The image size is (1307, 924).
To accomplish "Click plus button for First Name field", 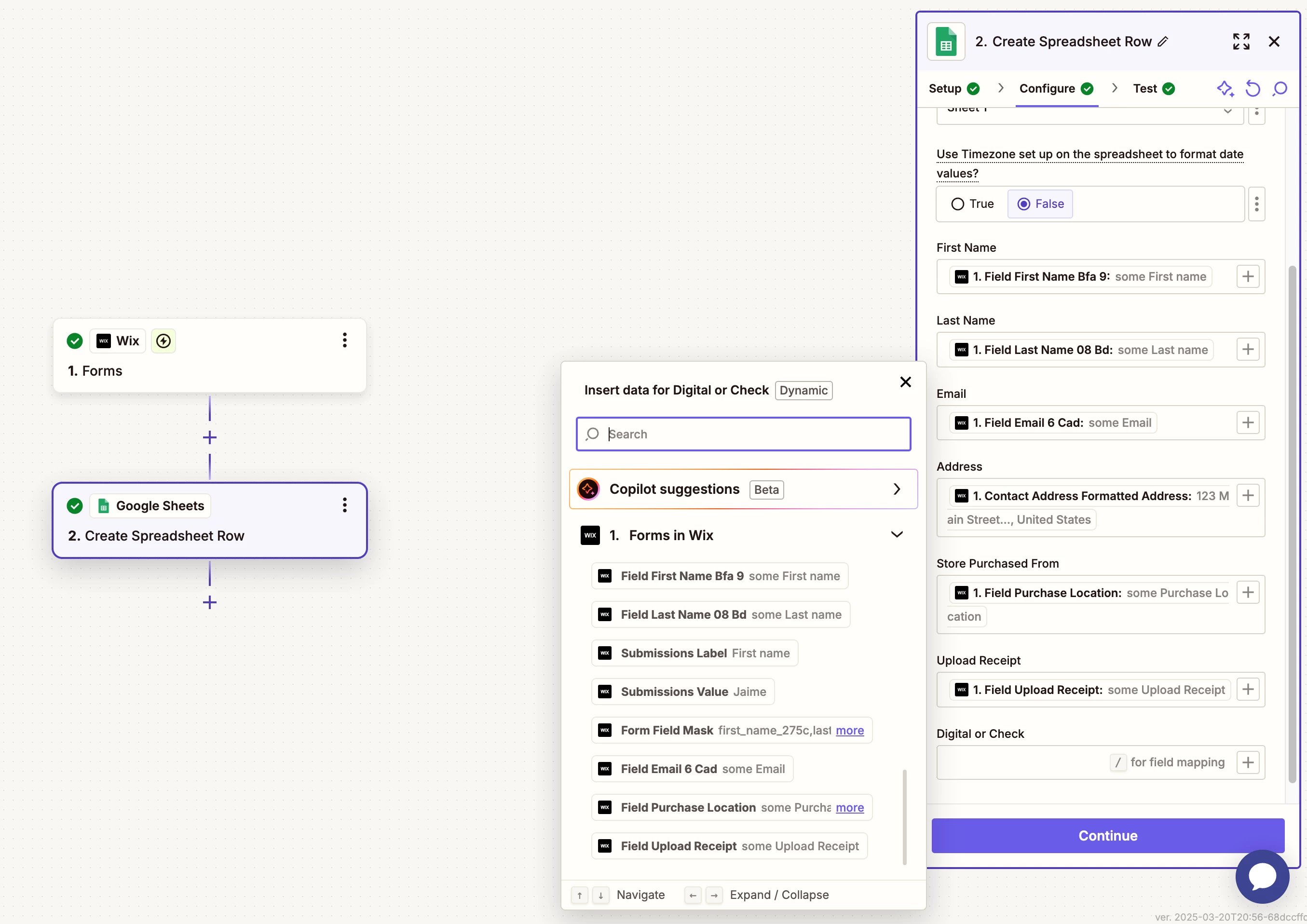I will 1248,277.
